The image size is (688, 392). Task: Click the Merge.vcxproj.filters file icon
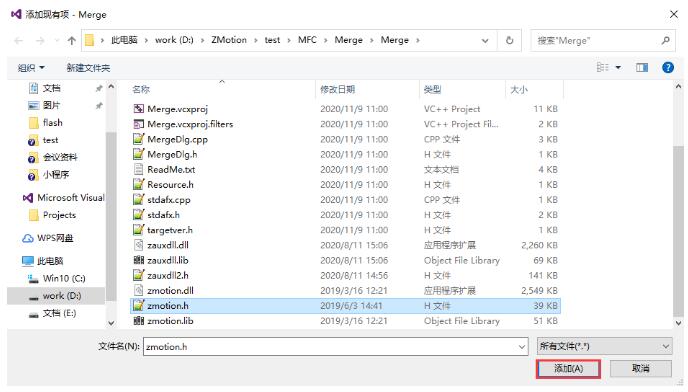click(x=139, y=124)
